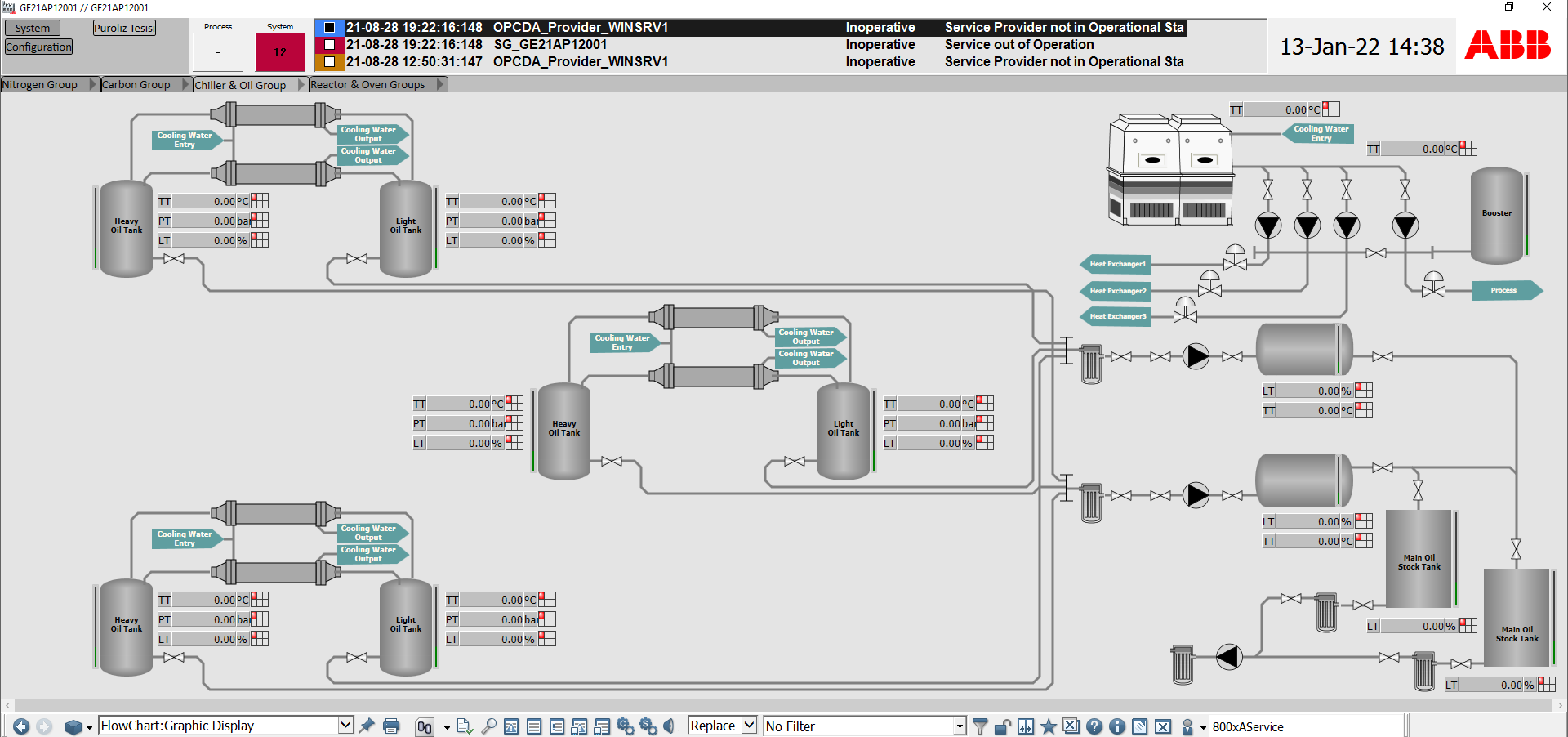Open the FlowChart:Graphic Display dropdown

[345, 725]
